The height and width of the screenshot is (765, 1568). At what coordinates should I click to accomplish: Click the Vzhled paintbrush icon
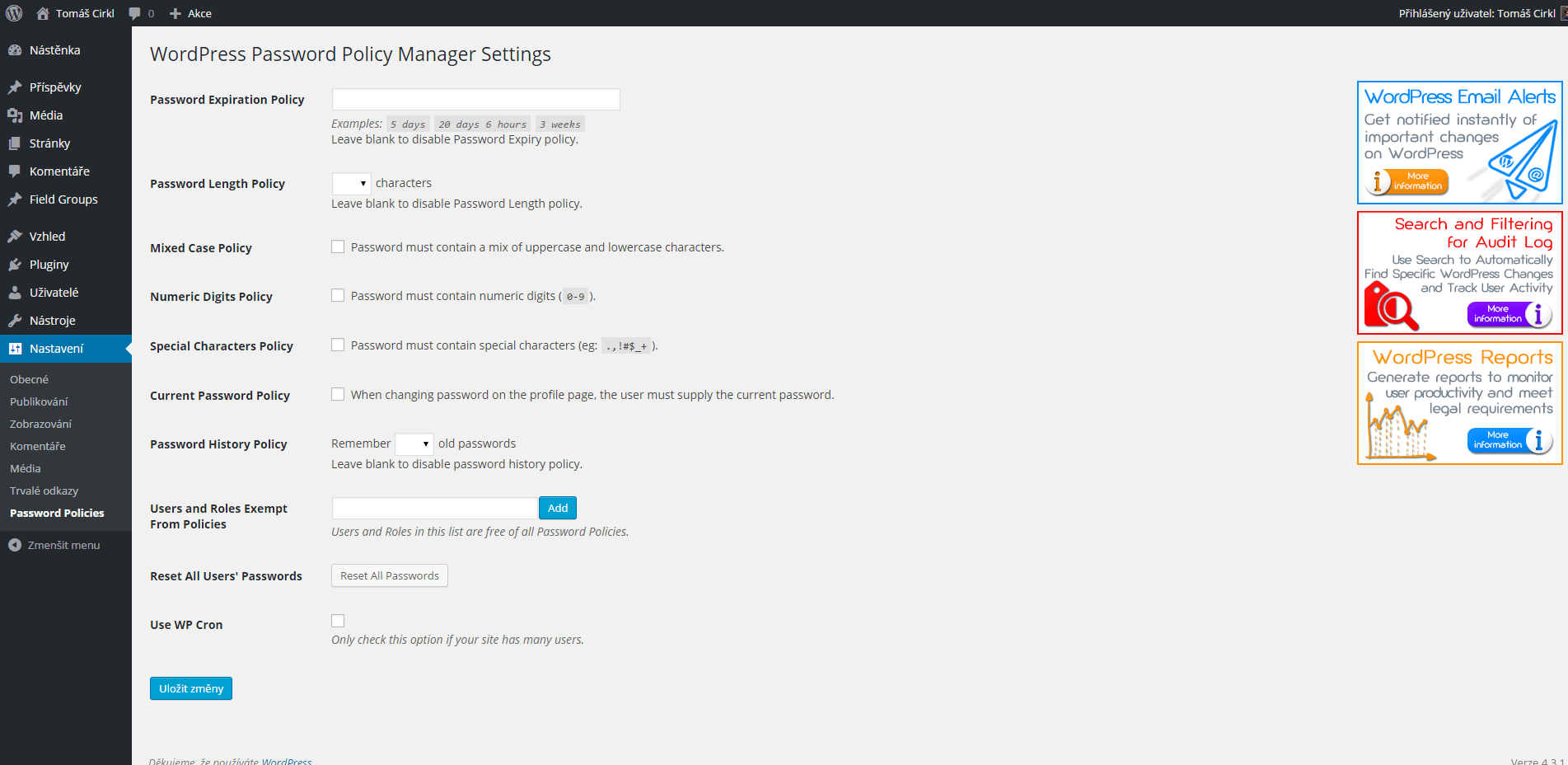coord(15,237)
